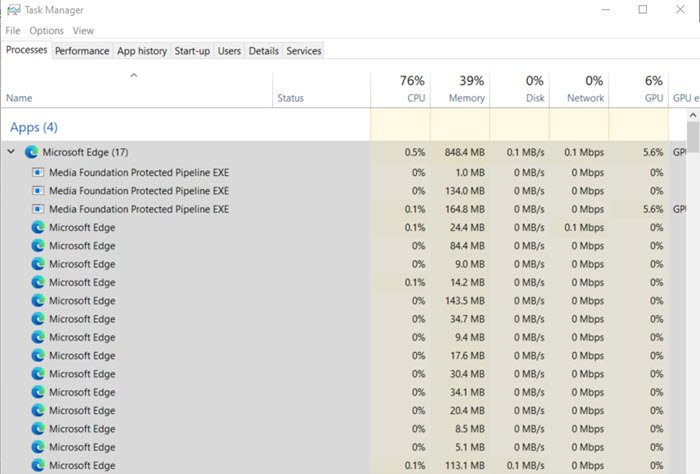Viewport: 700px width, 474px height.
Task: Open the Services tab
Action: [x=304, y=51]
